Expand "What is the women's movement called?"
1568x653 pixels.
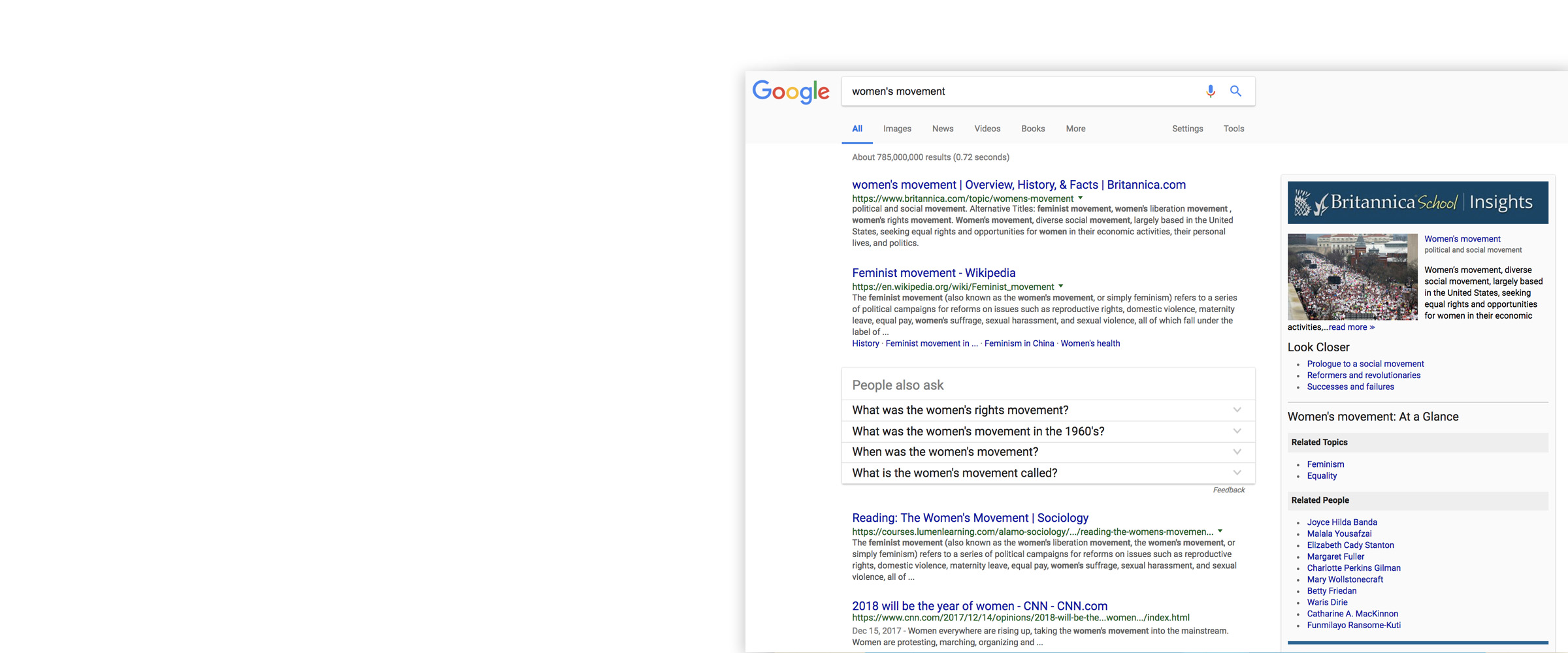coord(1048,473)
